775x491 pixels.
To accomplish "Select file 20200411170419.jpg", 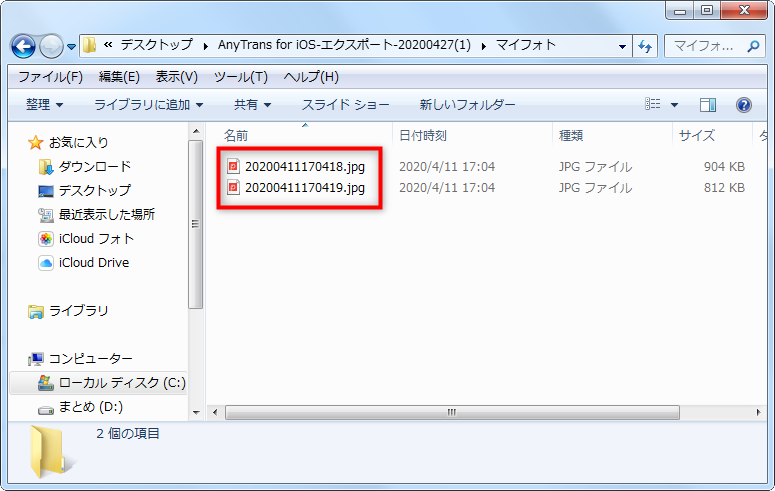I will tap(304, 188).
